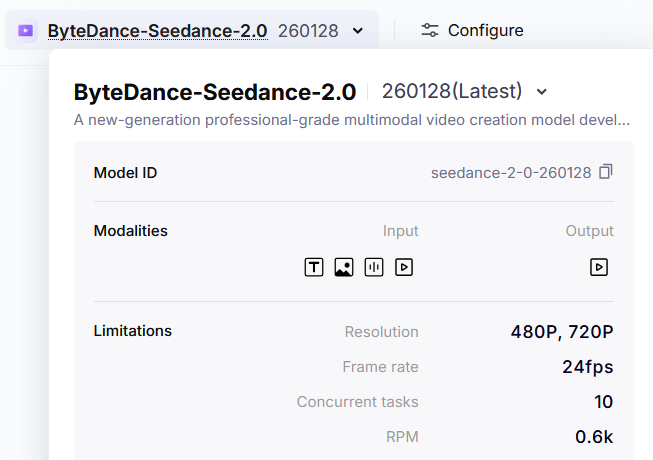
Task: Open the ByteDance-Seedance-2.0 model selector
Action: [x=192, y=30]
